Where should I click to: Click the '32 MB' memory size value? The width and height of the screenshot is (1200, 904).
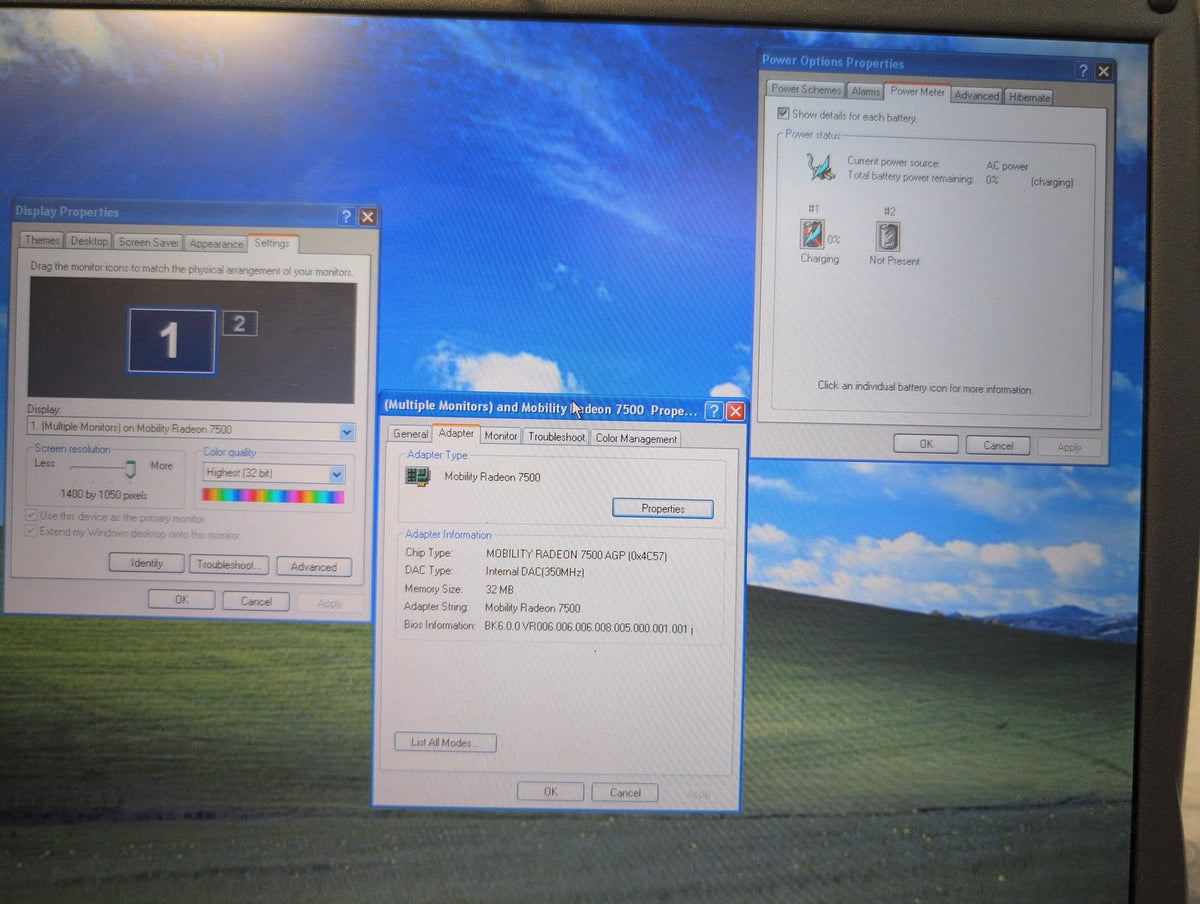coord(500,590)
